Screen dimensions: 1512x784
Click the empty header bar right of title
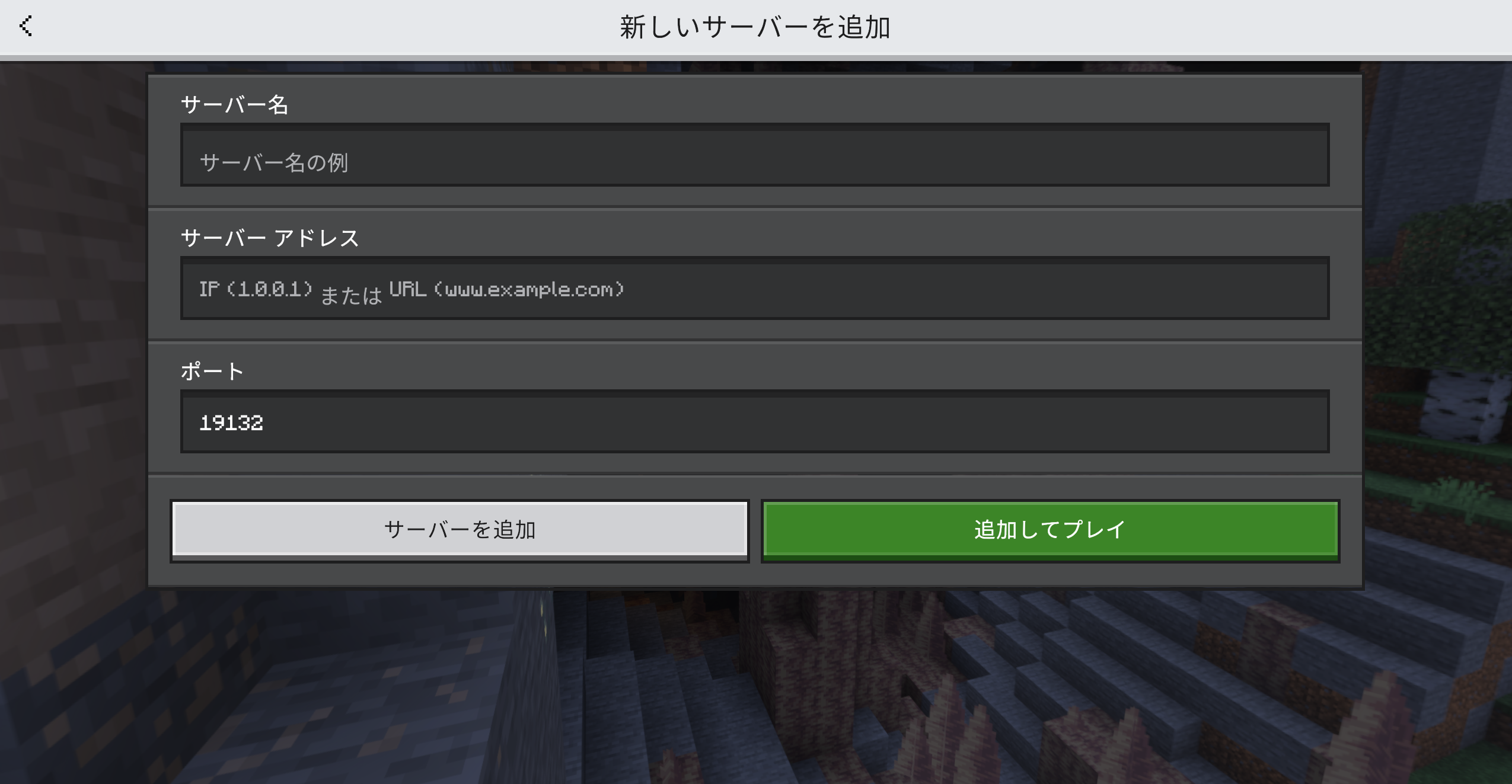1186,27
